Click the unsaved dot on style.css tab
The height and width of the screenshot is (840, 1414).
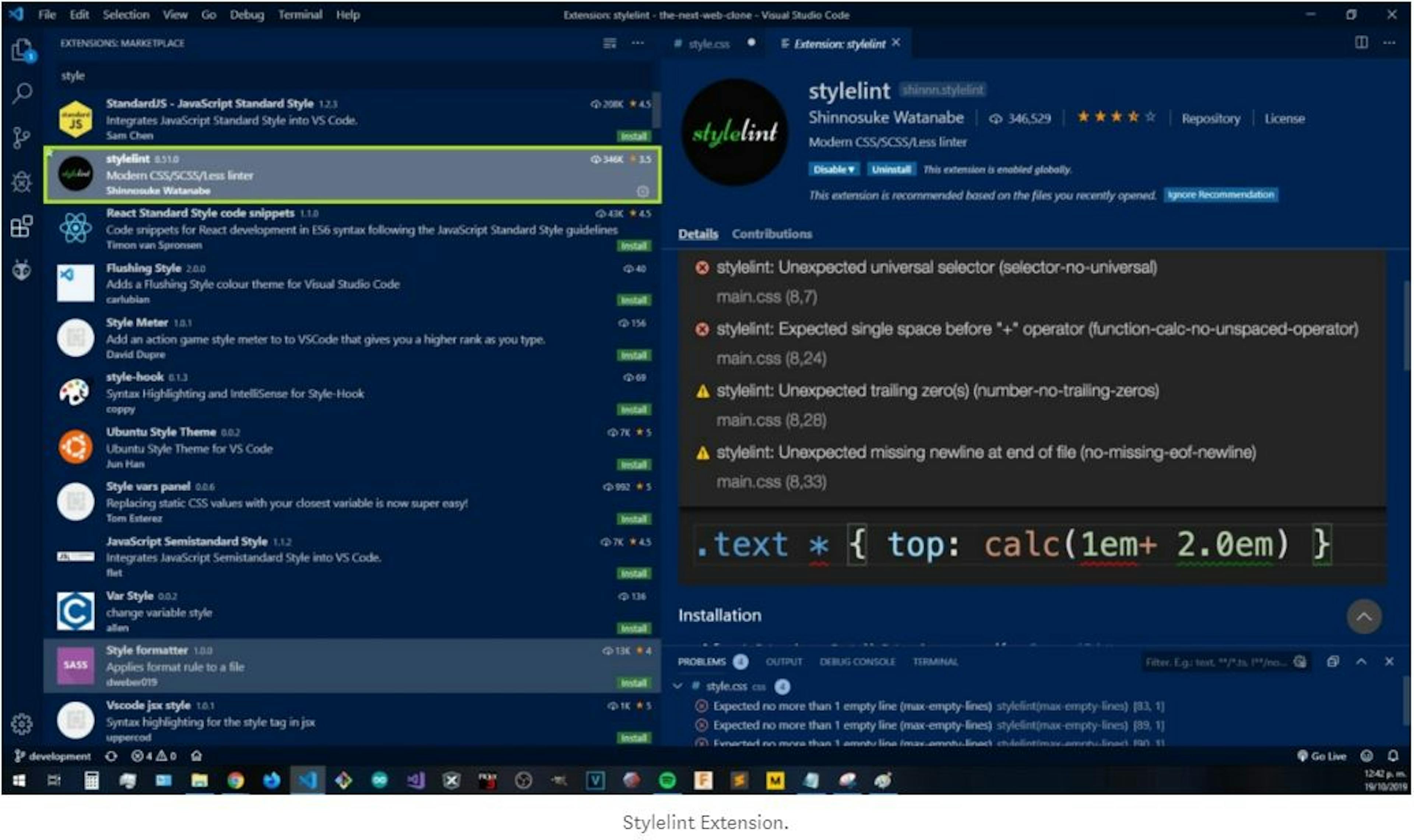(x=751, y=42)
